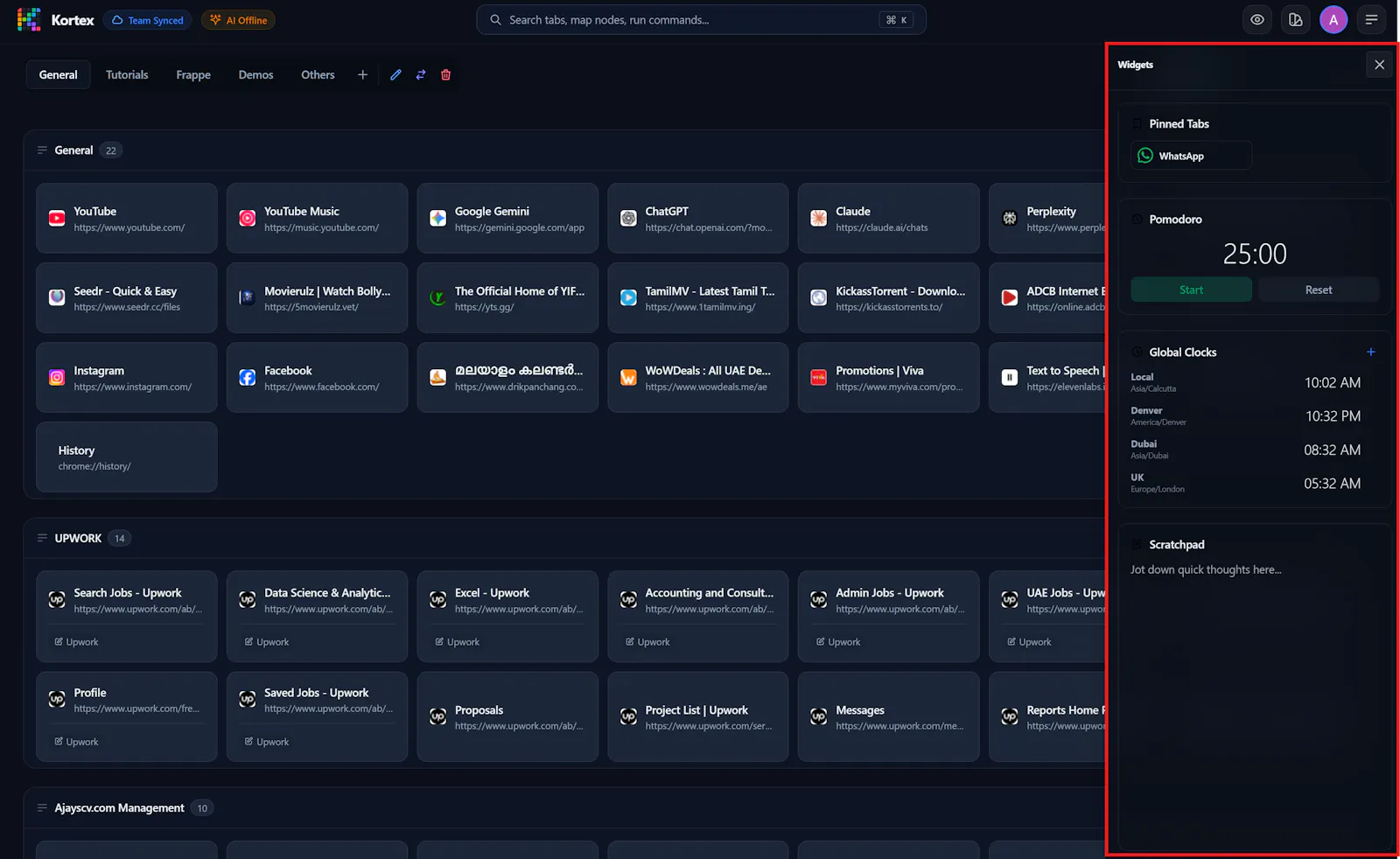Screen dimensions: 1400x859
Task: Switch to the Tutorials tab
Action: 127,75
